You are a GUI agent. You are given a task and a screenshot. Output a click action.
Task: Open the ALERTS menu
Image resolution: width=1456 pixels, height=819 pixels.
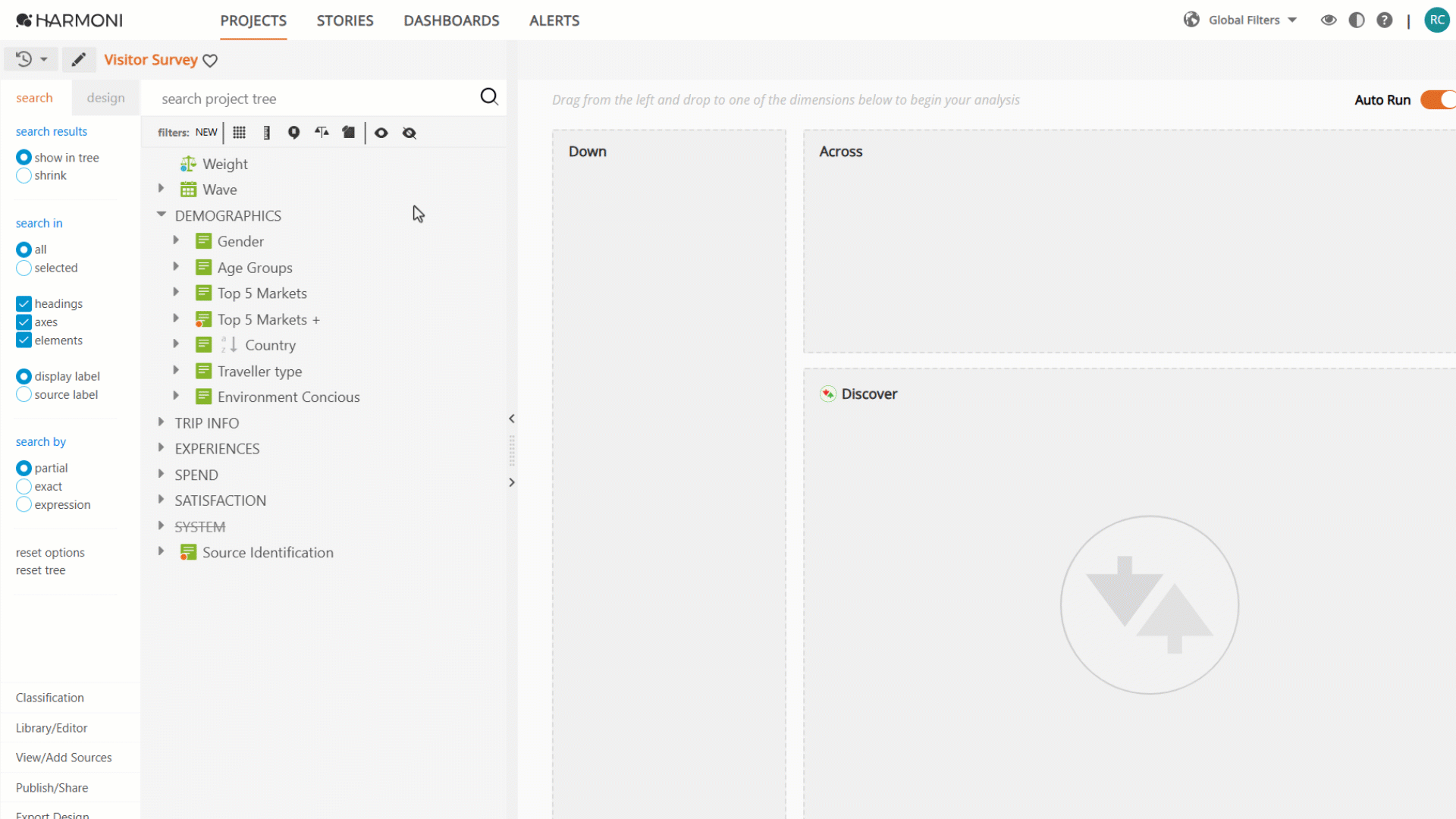554,20
